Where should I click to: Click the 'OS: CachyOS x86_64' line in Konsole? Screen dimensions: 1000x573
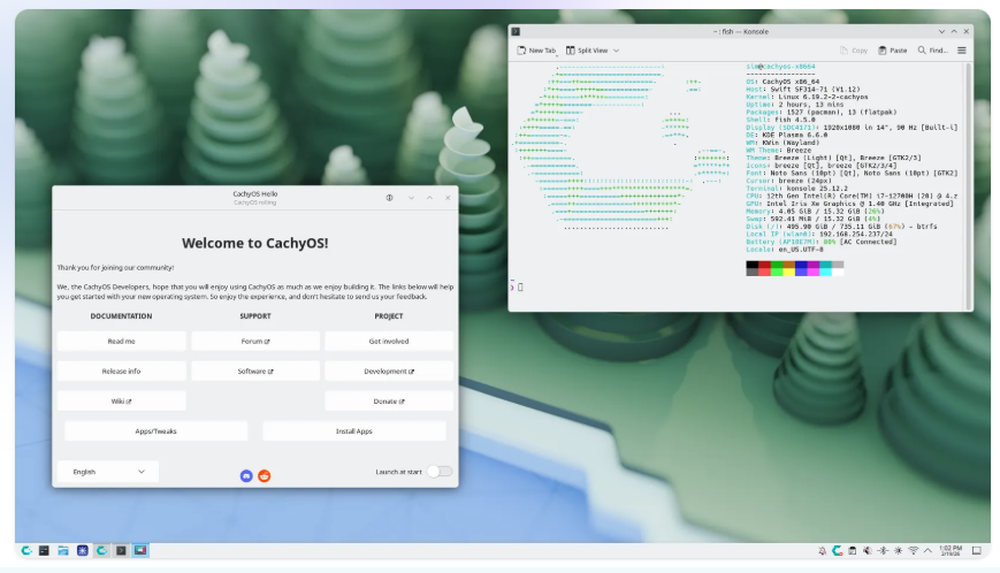pyautogui.click(x=783, y=82)
